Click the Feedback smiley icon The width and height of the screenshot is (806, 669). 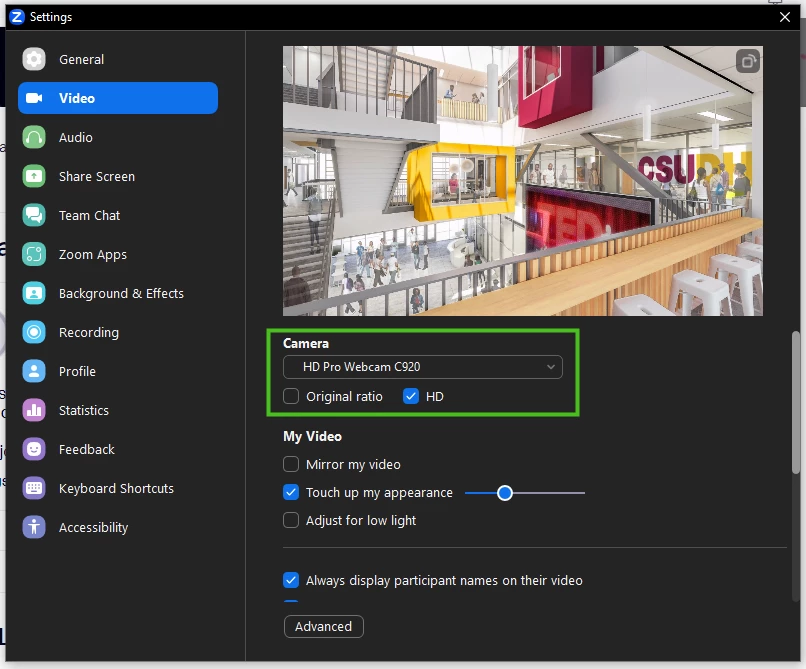pyautogui.click(x=34, y=449)
